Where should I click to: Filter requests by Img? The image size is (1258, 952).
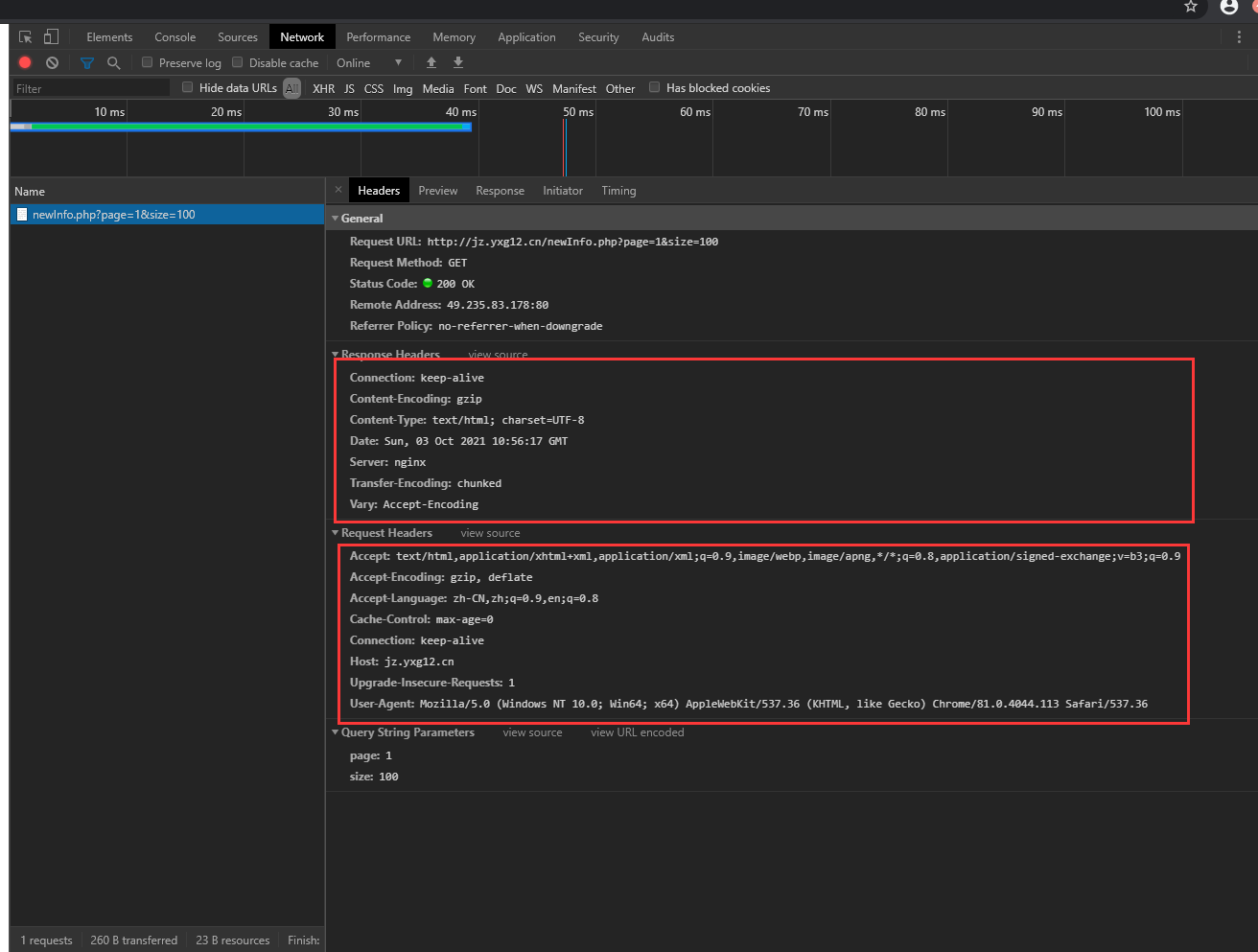pos(403,88)
